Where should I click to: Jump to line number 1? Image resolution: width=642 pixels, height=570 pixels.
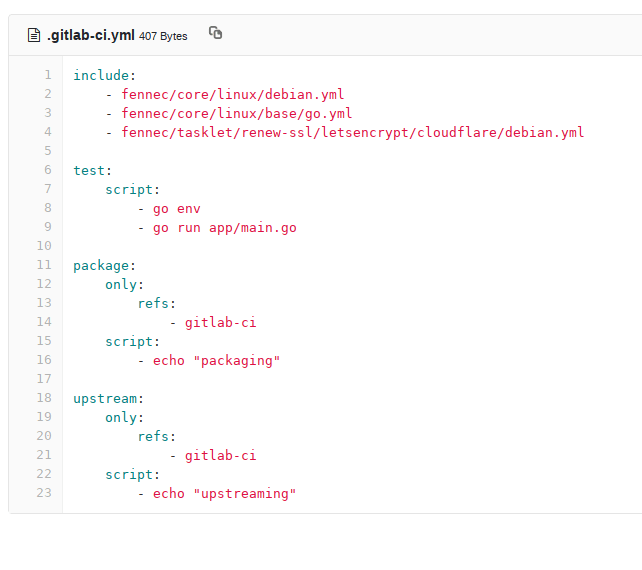(48, 75)
